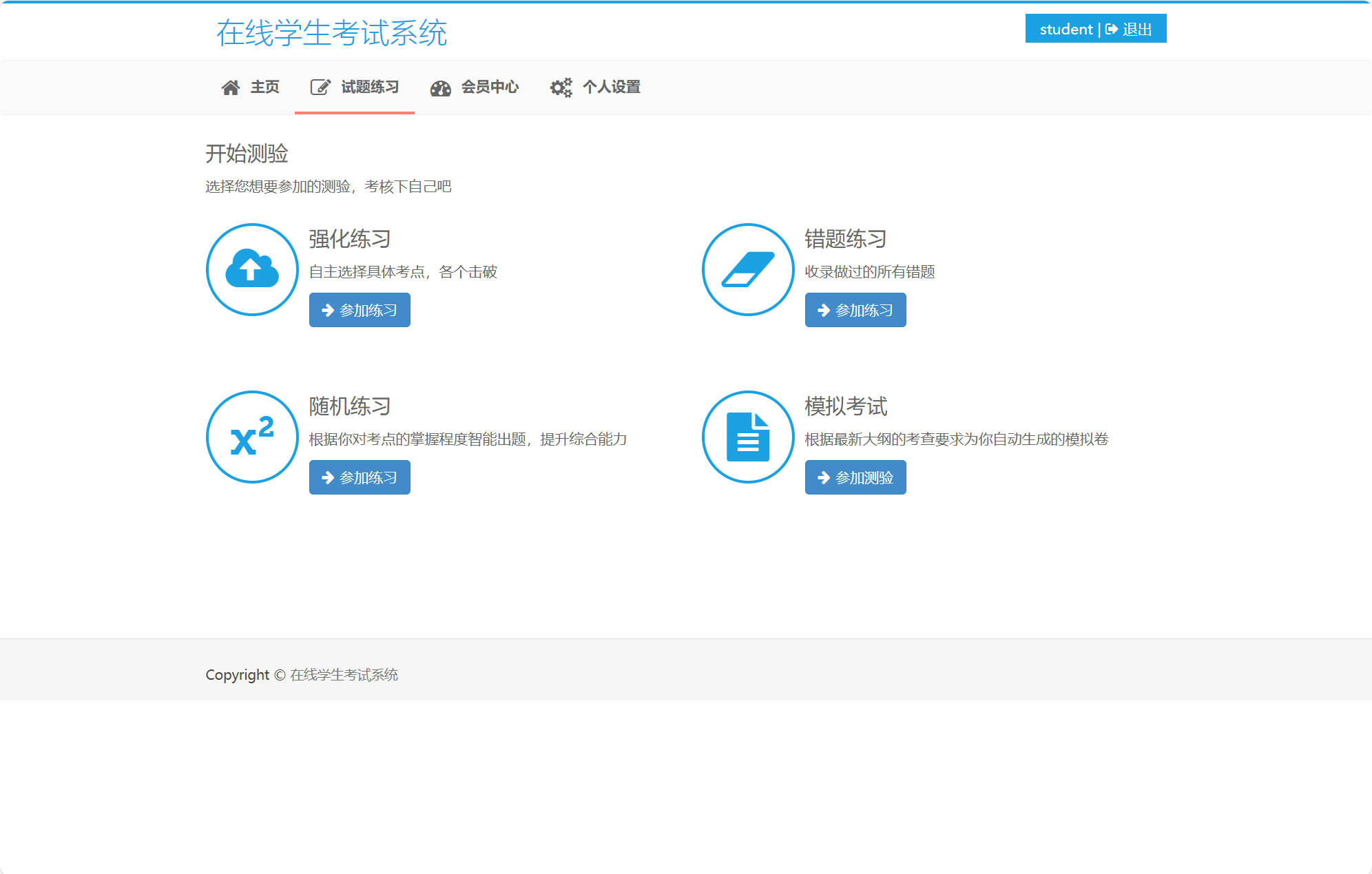The image size is (1372, 874).
Task: Select the 试题练习 tab
Action: 370,87
